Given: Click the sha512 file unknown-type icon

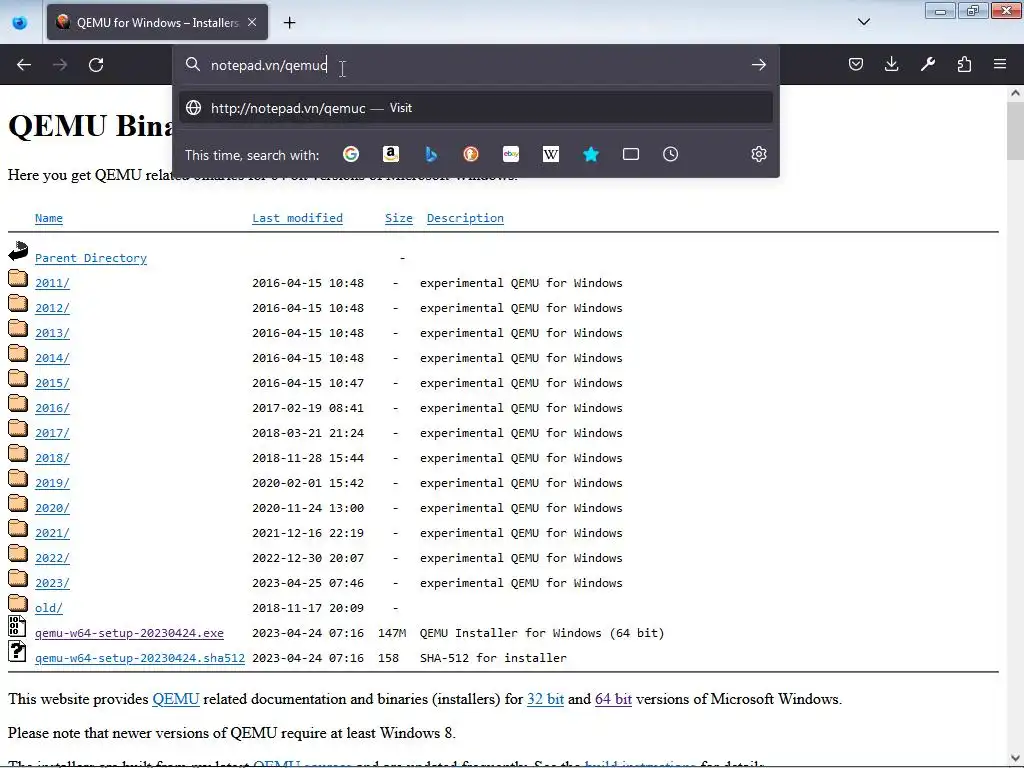Looking at the screenshot, I should click(17, 651).
